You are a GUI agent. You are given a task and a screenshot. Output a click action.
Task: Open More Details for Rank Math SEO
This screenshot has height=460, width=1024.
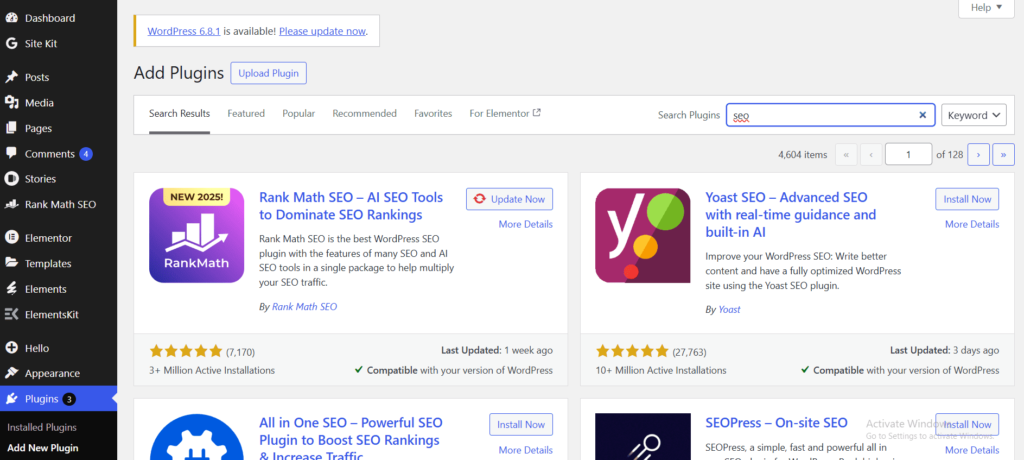coord(526,224)
